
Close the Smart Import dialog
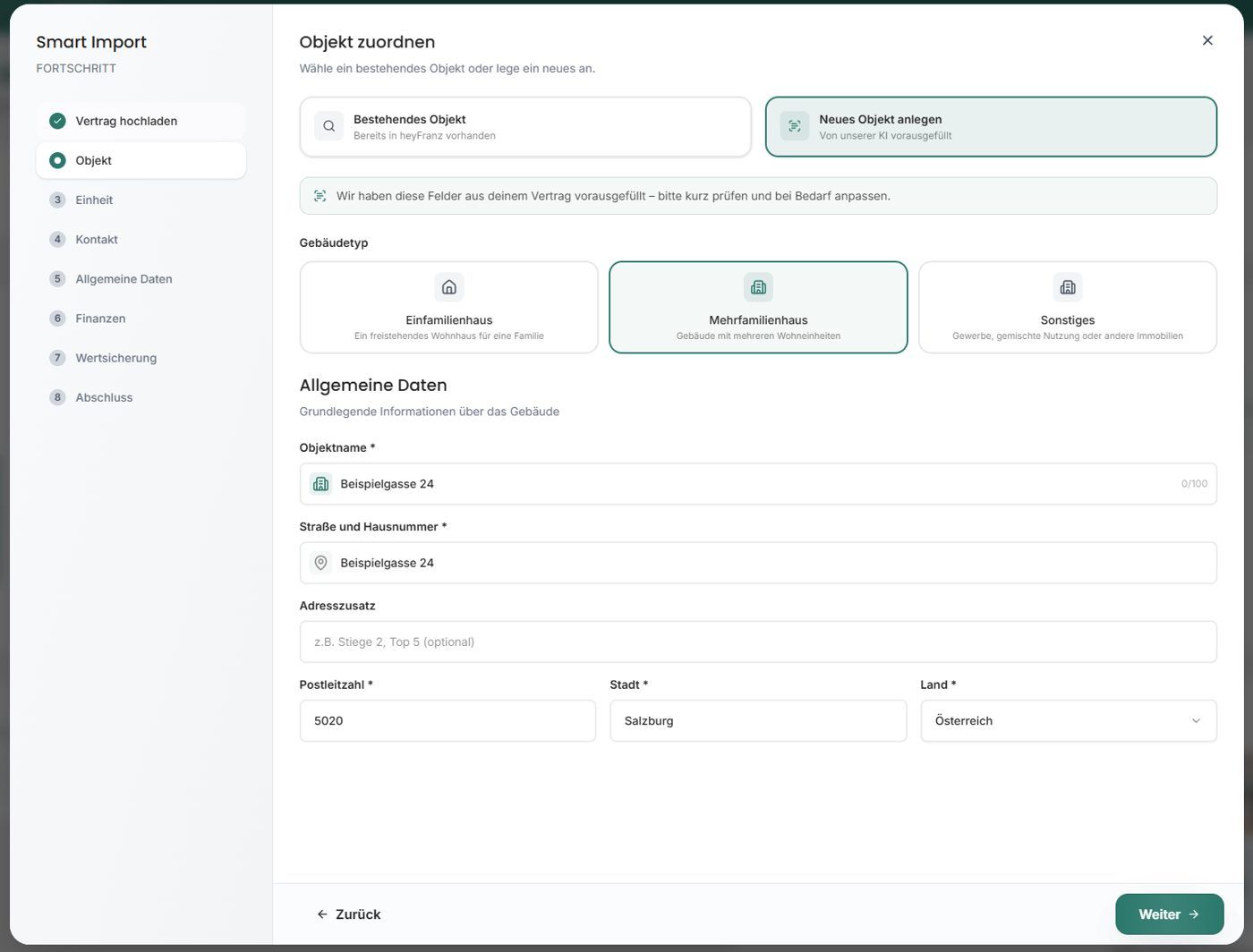(x=1207, y=40)
